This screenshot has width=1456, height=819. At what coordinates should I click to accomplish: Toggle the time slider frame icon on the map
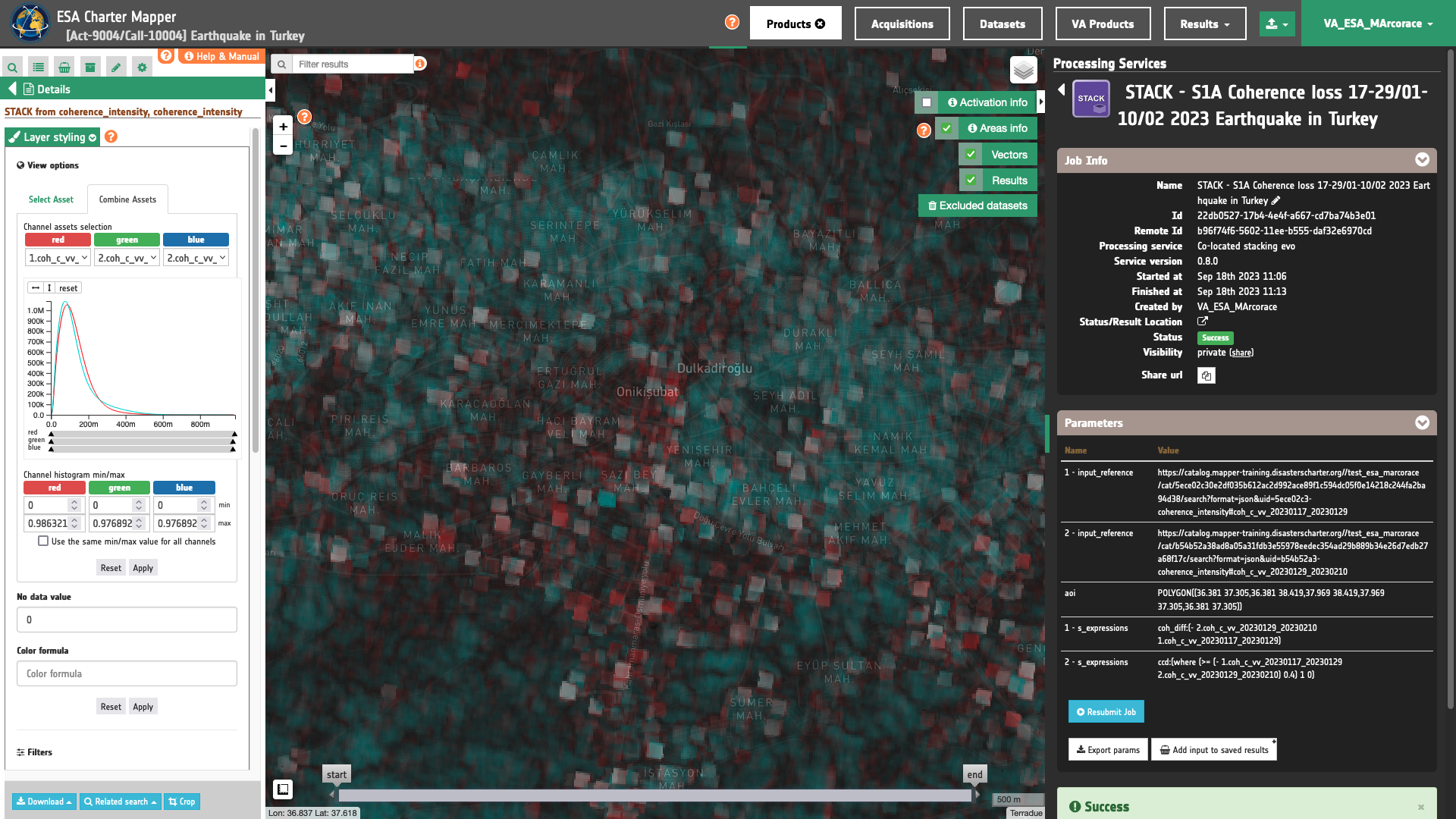point(283,789)
